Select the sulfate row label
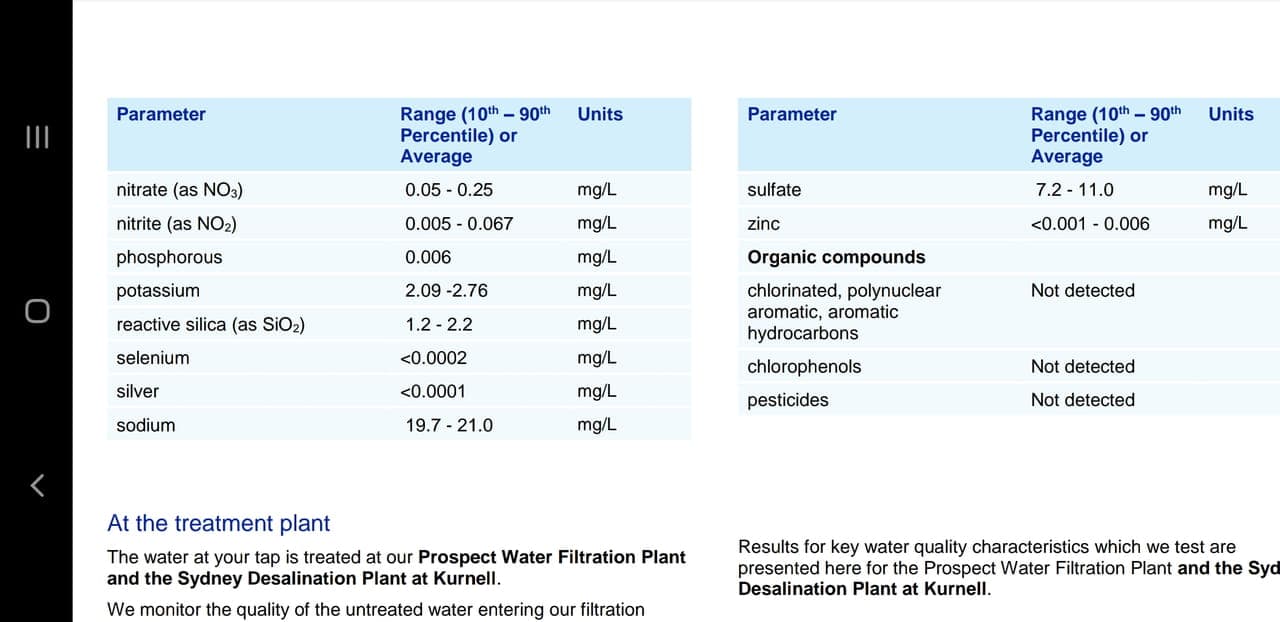This screenshot has height=622, width=1280. tap(774, 190)
